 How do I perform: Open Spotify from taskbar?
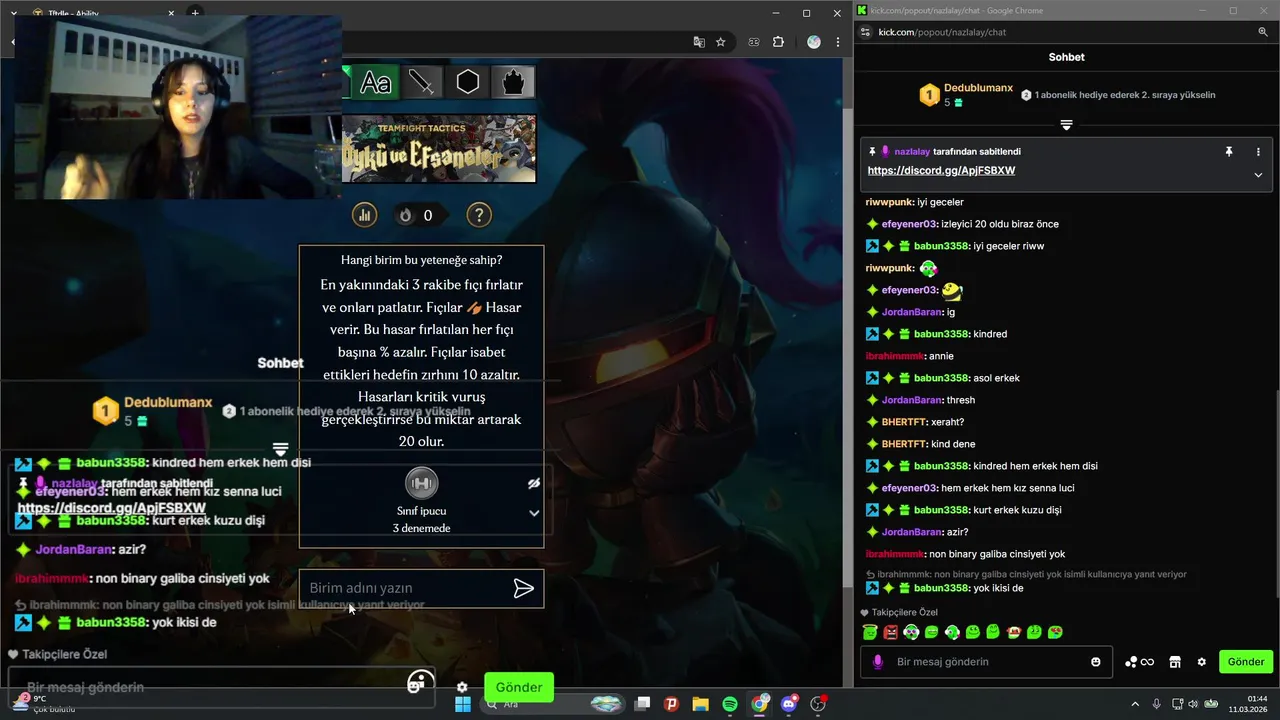730,704
